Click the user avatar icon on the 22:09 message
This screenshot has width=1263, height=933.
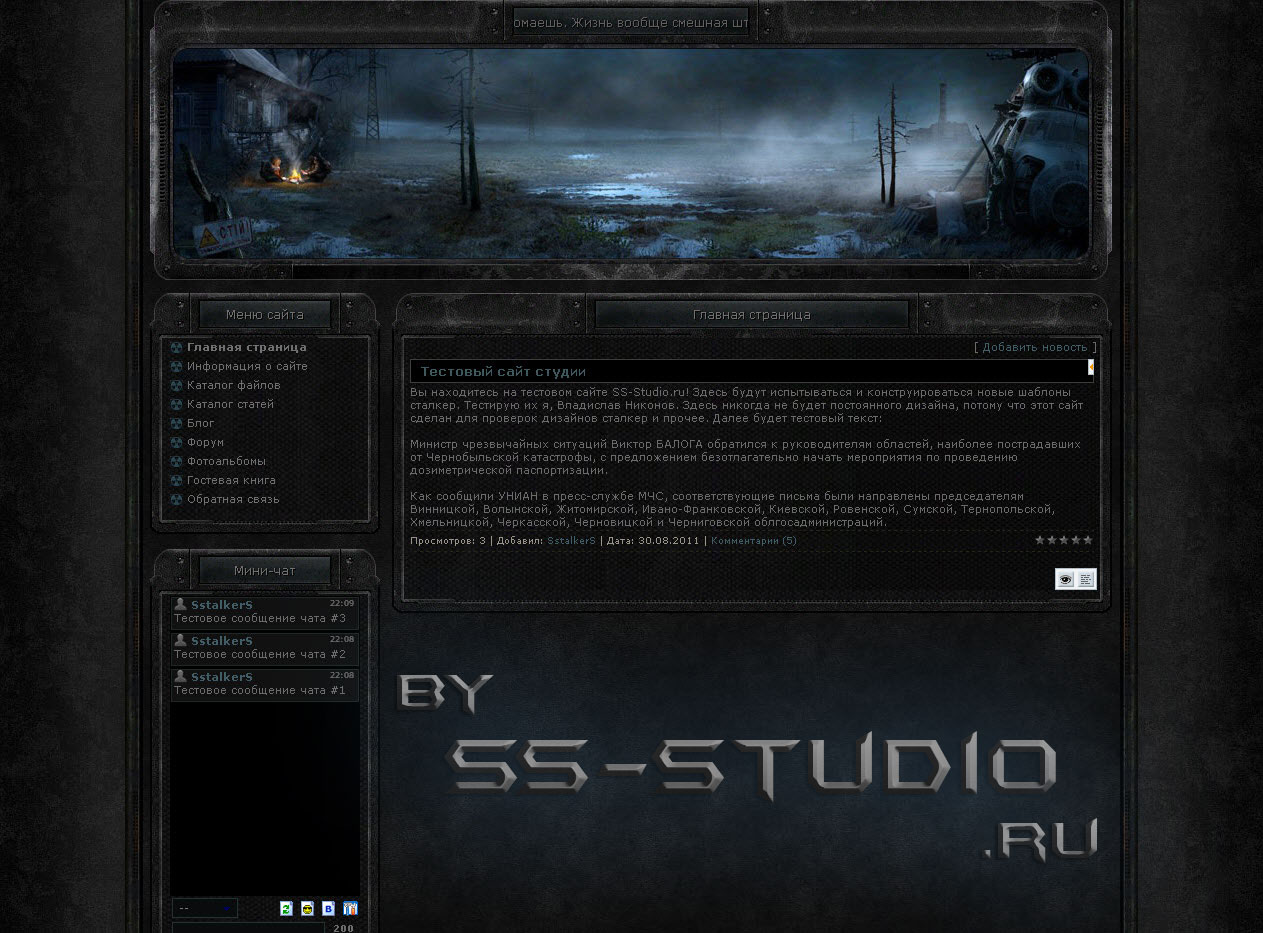(180, 604)
